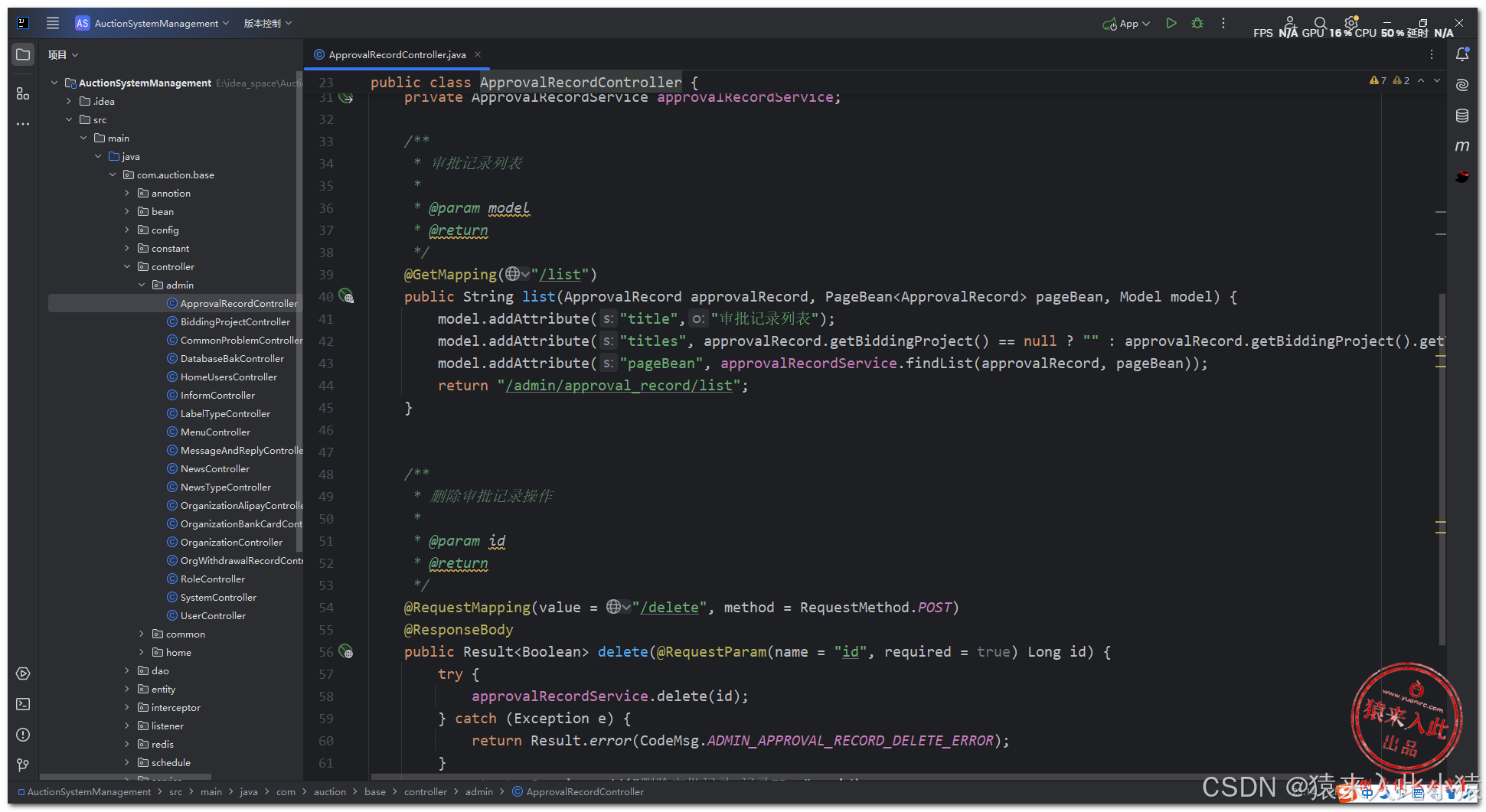Run the App configuration

click(1171, 23)
